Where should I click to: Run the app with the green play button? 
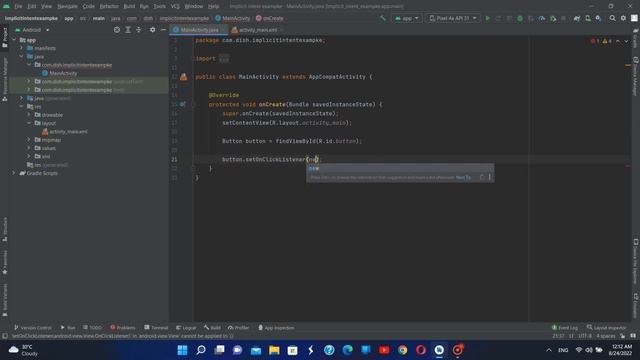click(x=487, y=18)
